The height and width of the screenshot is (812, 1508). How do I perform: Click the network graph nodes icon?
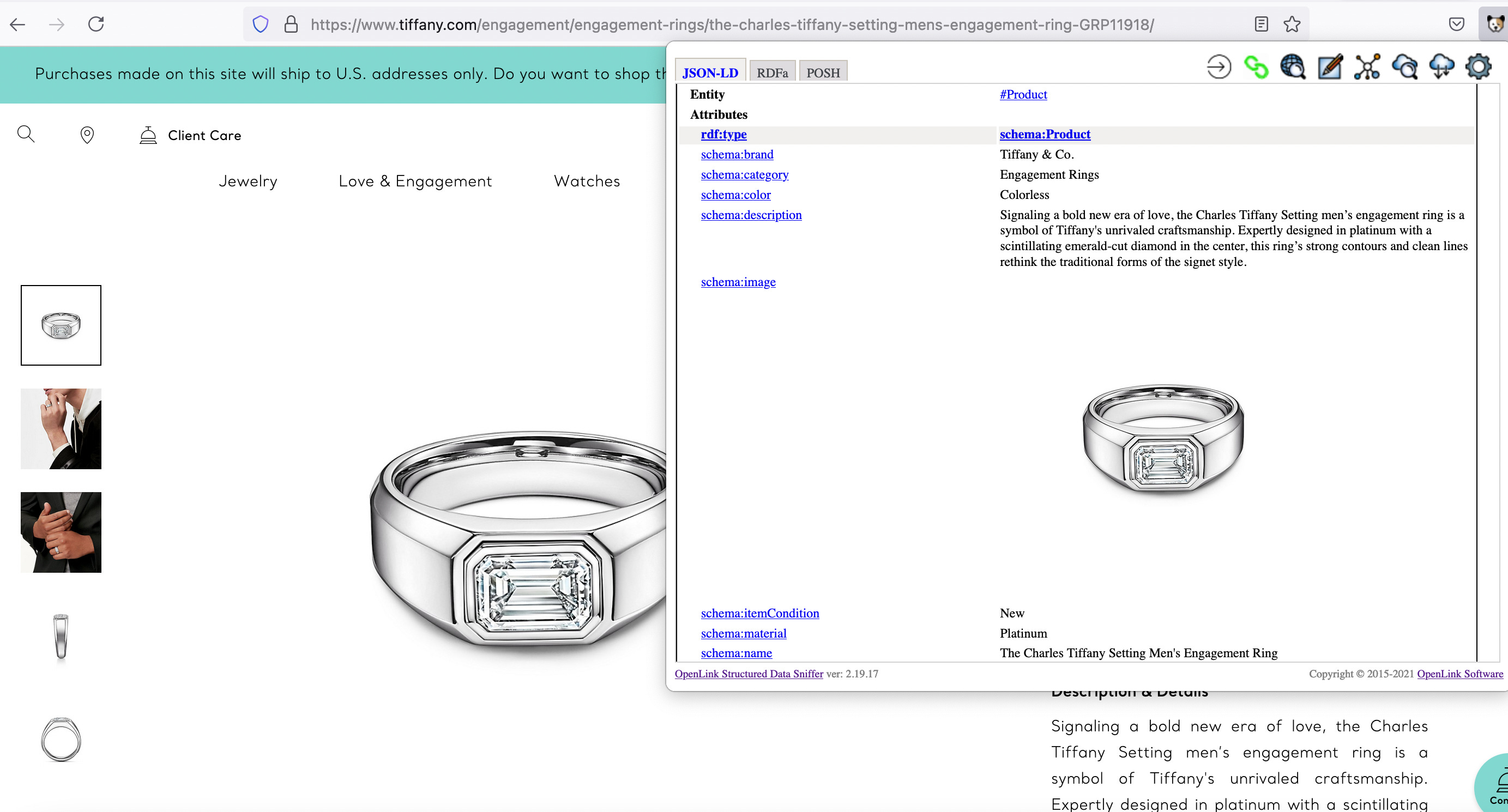point(1367,67)
